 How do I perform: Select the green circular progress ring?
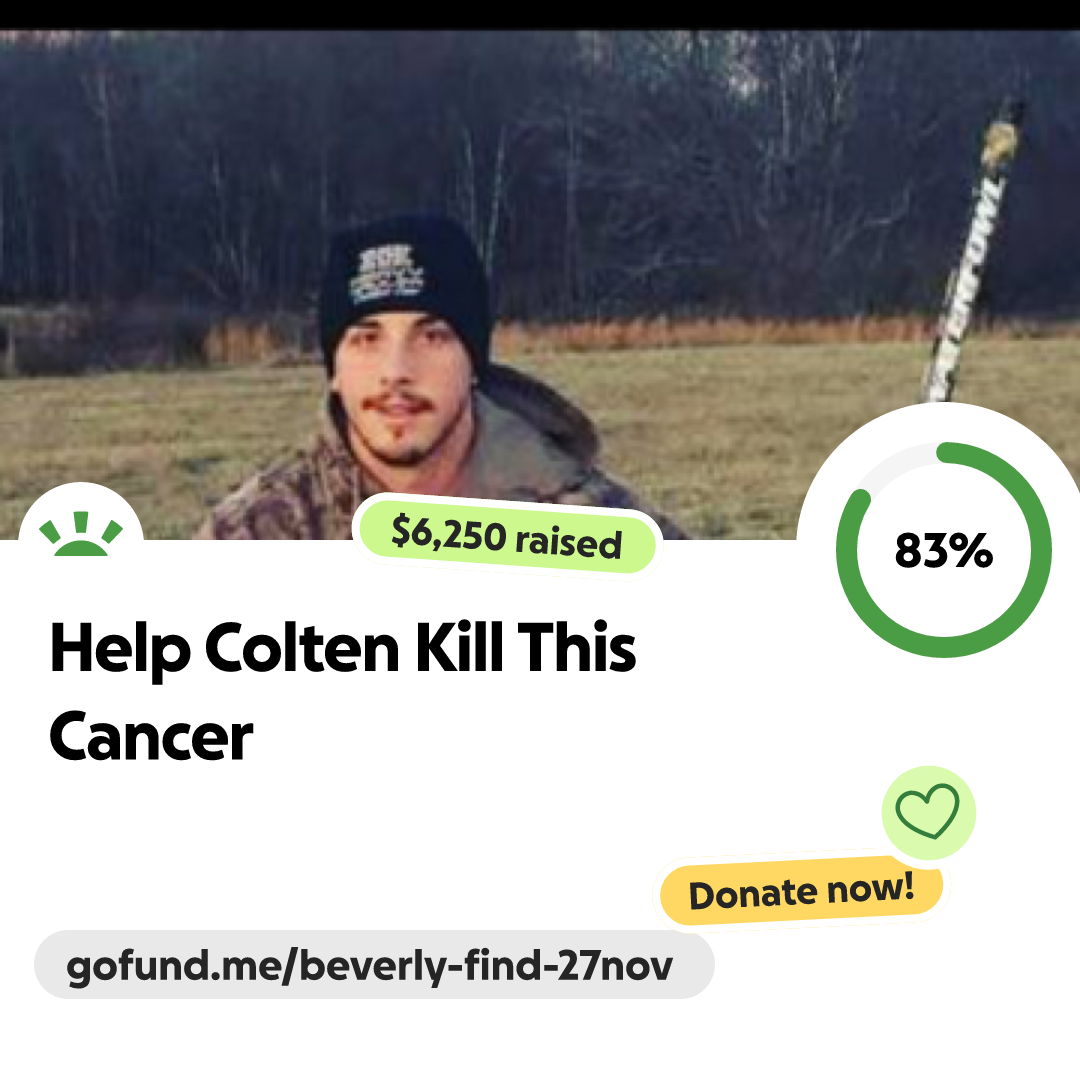coord(944,550)
